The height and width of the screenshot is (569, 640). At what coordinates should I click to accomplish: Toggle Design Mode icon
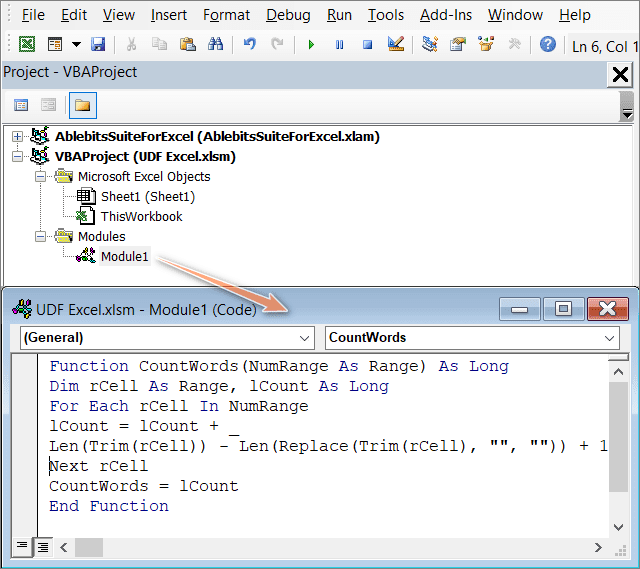click(x=395, y=45)
